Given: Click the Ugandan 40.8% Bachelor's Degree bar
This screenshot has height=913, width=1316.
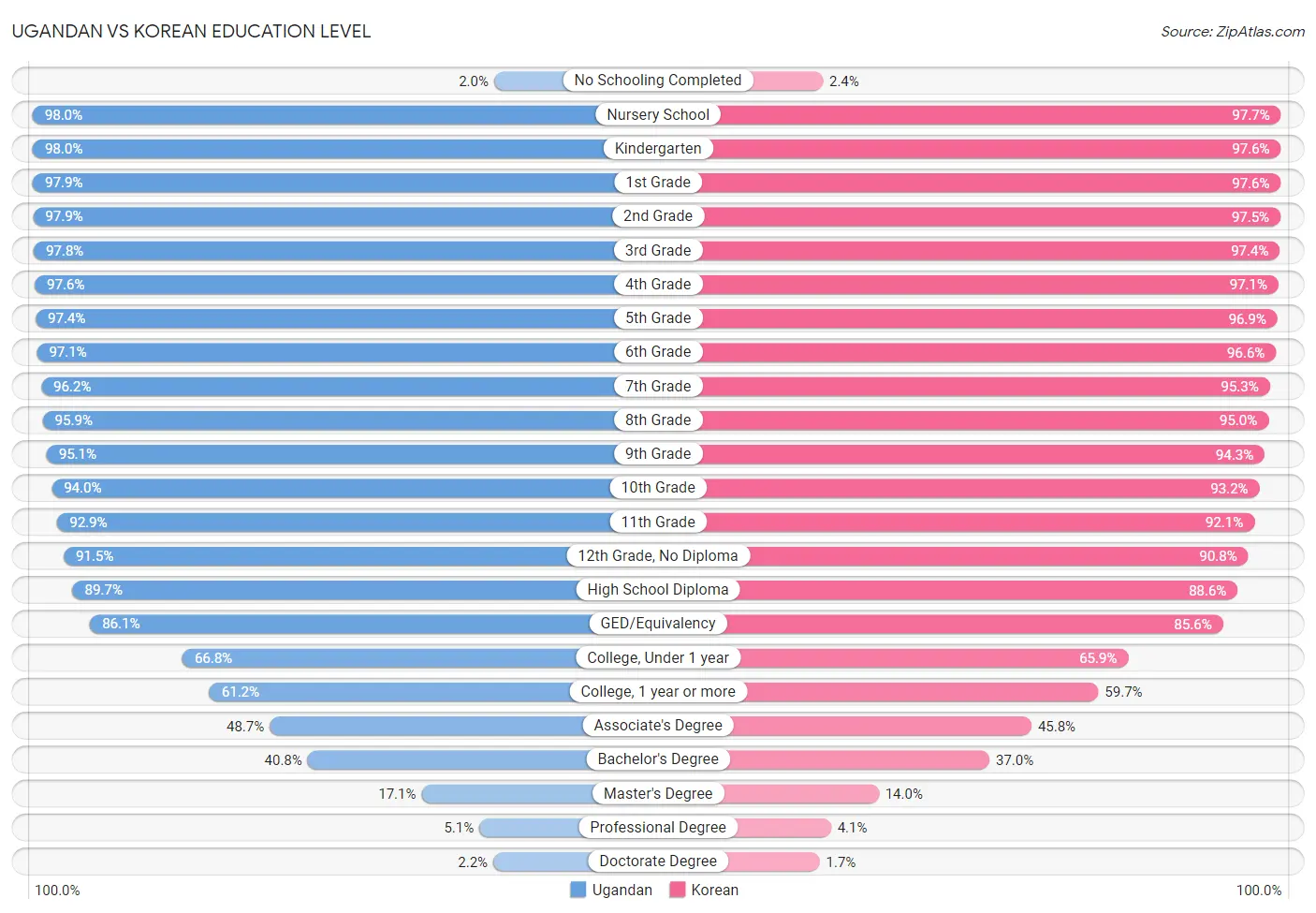Looking at the screenshot, I should 482,759.
